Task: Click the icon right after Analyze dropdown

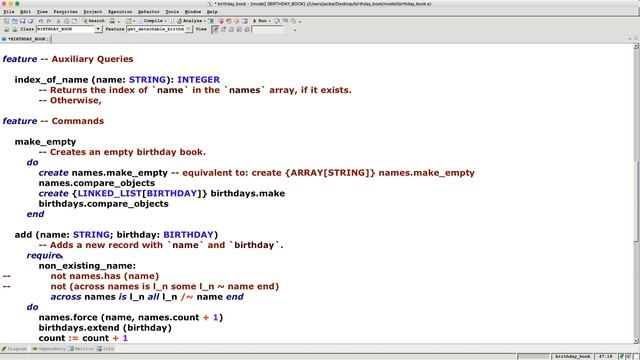Action: [211, 21]
